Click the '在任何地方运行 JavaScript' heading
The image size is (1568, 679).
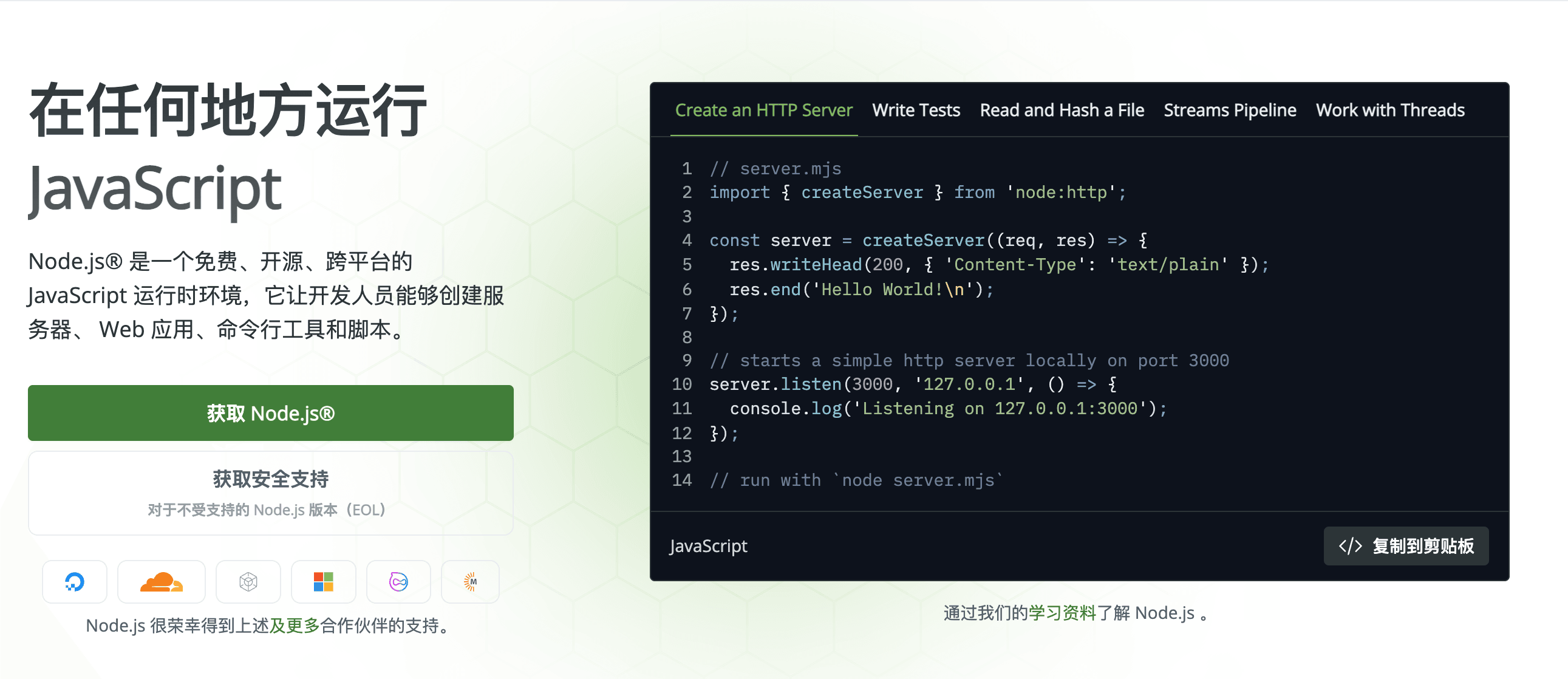[228, 150]
